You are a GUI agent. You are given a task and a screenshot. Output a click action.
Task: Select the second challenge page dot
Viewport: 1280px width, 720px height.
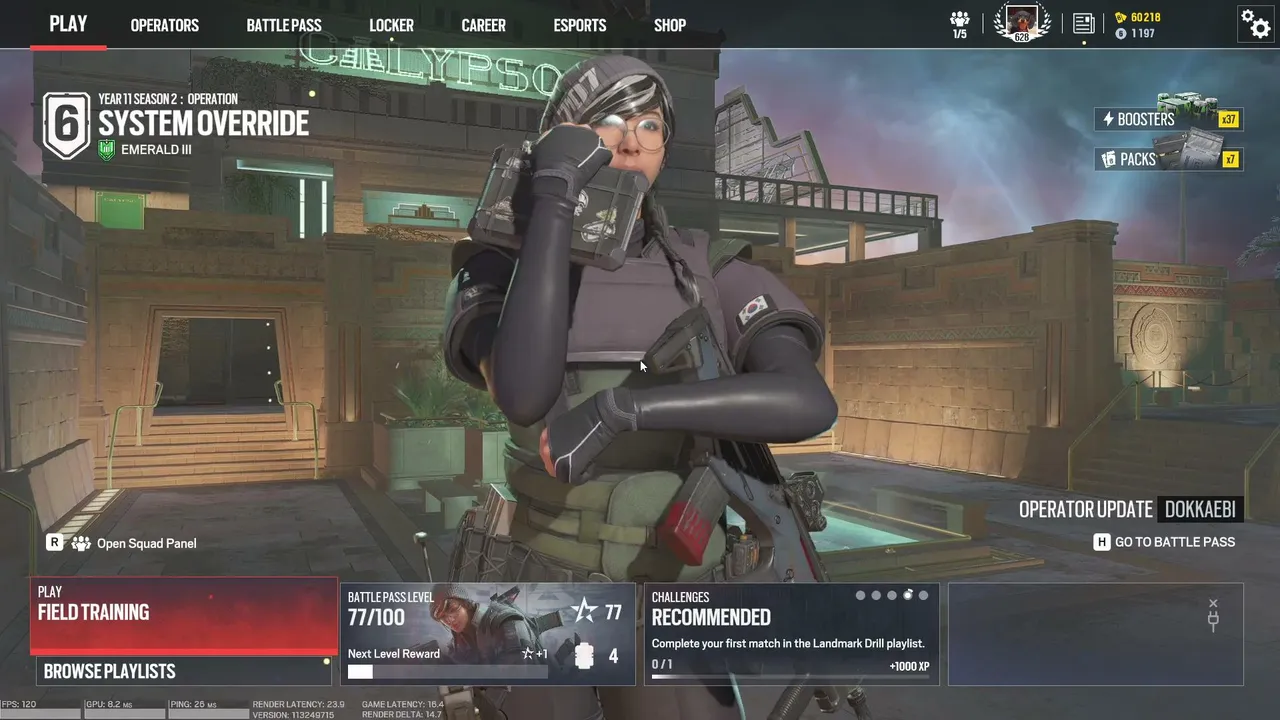click(876, 595)
